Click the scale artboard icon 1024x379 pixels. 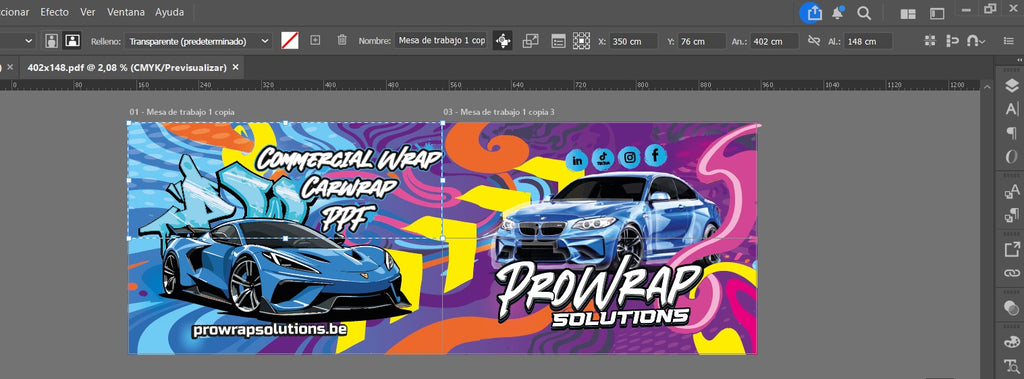(x=531, y=41)
